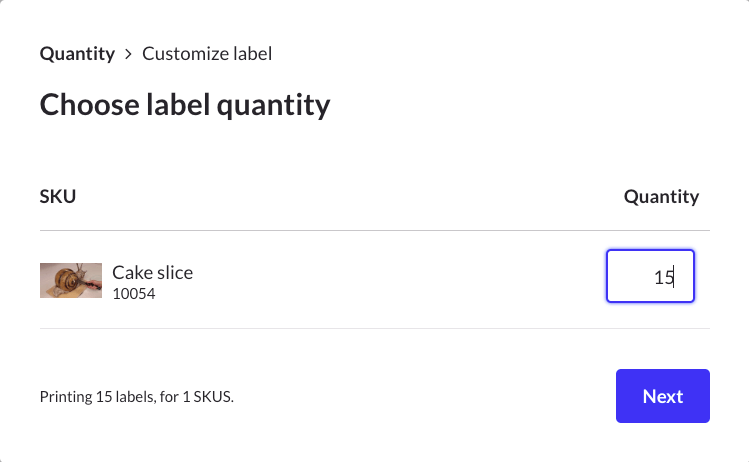
Task: Click the left edge of the quantity input box
Action: (610, 276)
